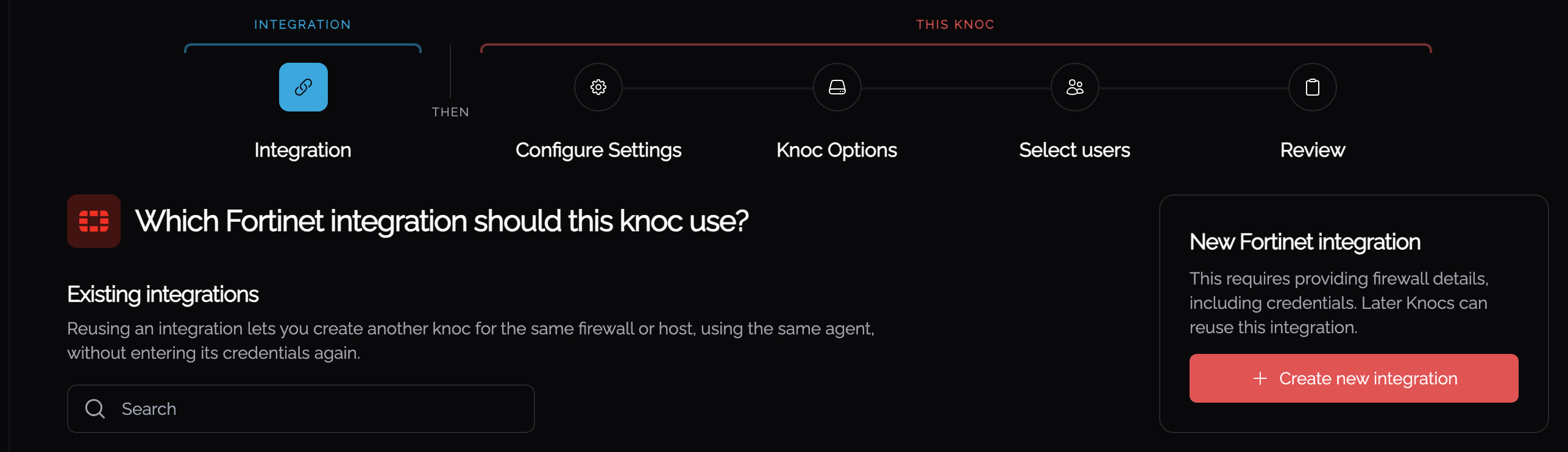Open the Select users step label

(x=1074, y=150)
